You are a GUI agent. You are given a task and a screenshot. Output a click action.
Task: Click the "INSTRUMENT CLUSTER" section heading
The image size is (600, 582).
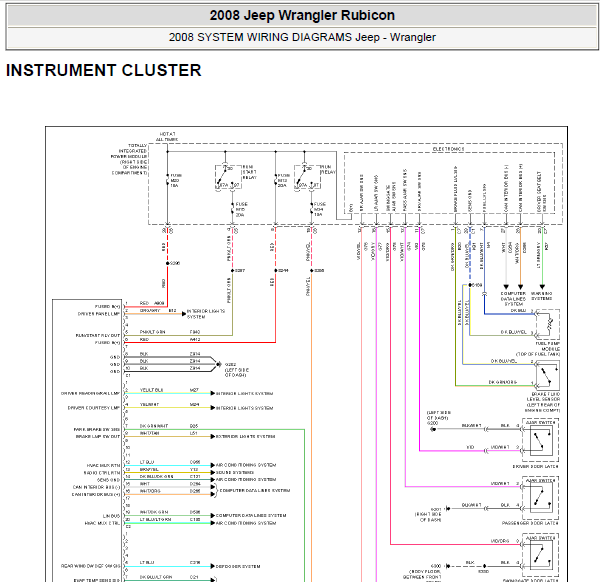coord(104,70)
